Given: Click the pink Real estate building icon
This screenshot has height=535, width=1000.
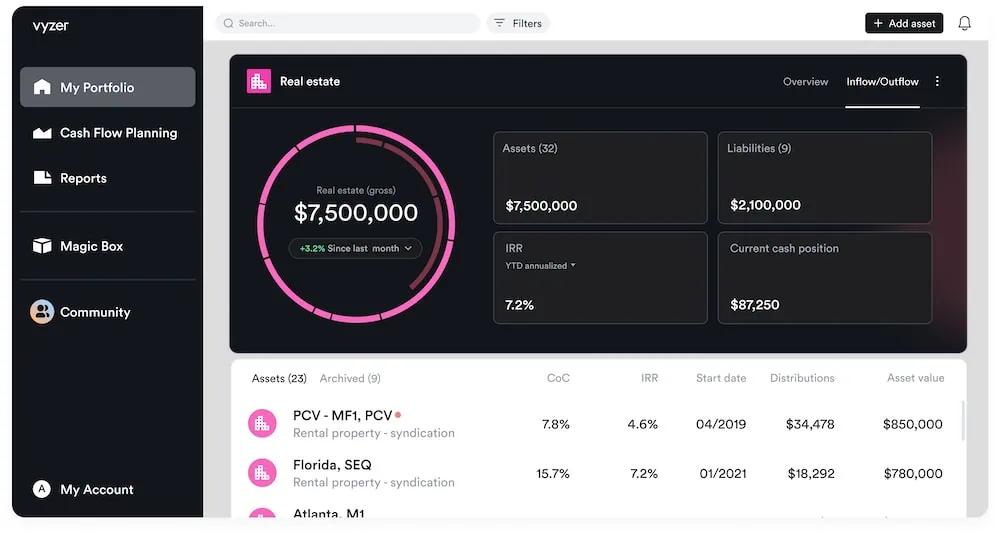Looking at the screenshot, I should (259, 82).
